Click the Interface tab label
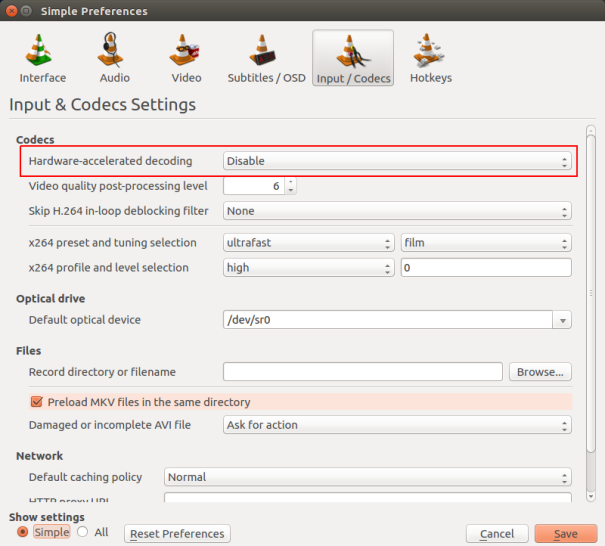This screenshot has height=546, width=605. (x=43, y=78)
